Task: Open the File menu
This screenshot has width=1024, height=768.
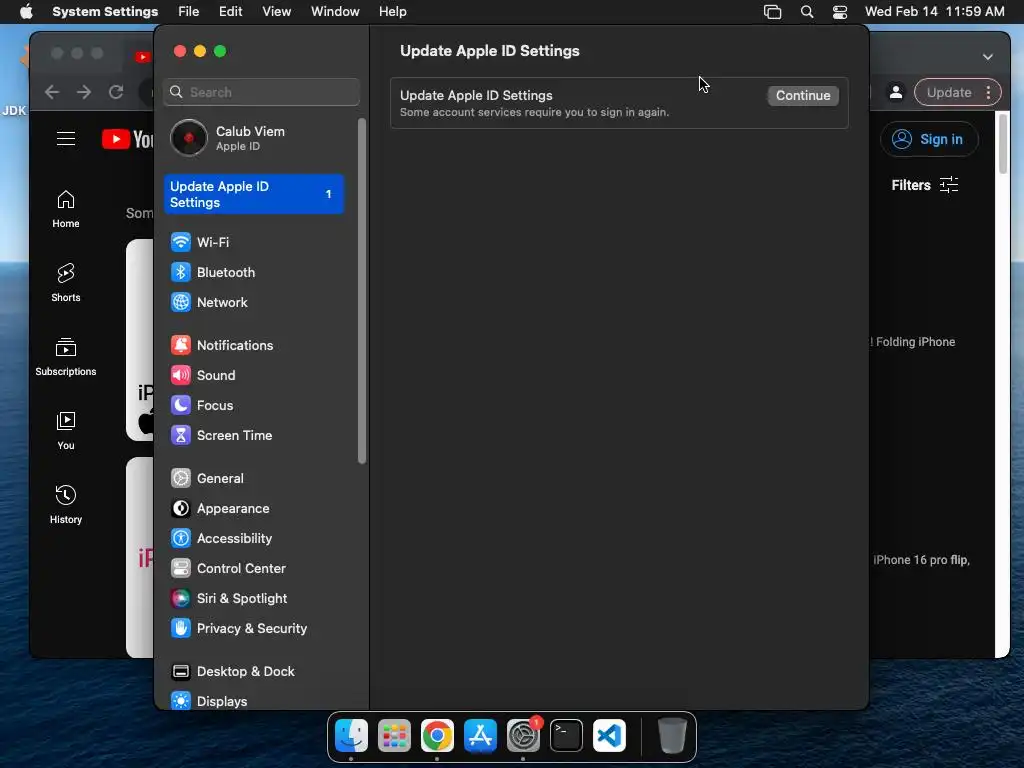Action: pos(189,12)
